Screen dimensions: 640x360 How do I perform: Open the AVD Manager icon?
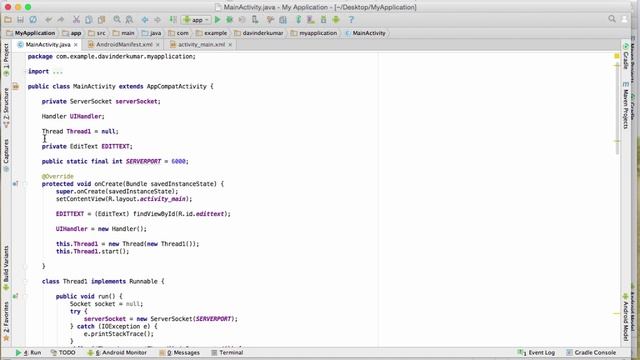coord(311,20)
